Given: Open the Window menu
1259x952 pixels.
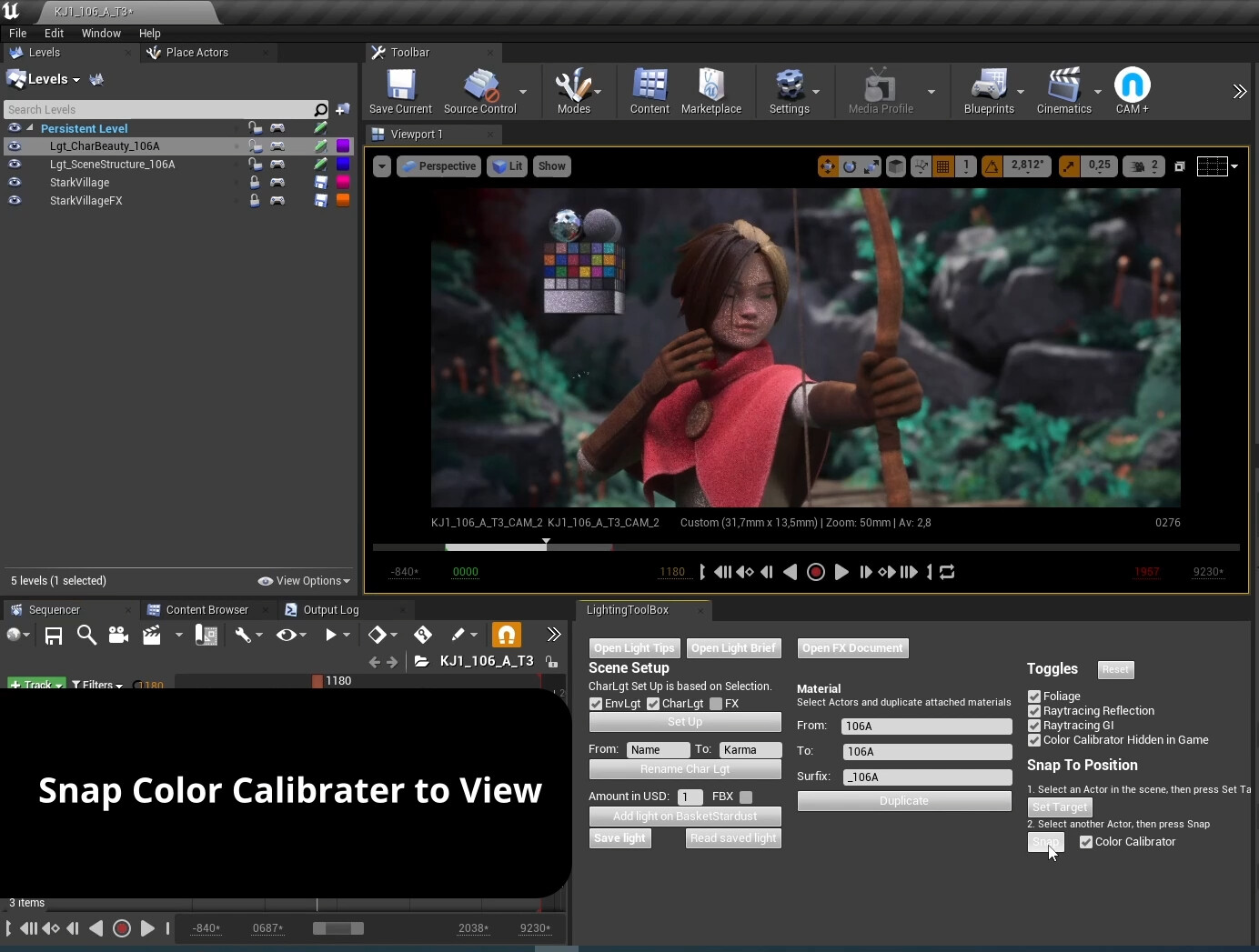Looking at the screenshot, I should click(100, 34).
